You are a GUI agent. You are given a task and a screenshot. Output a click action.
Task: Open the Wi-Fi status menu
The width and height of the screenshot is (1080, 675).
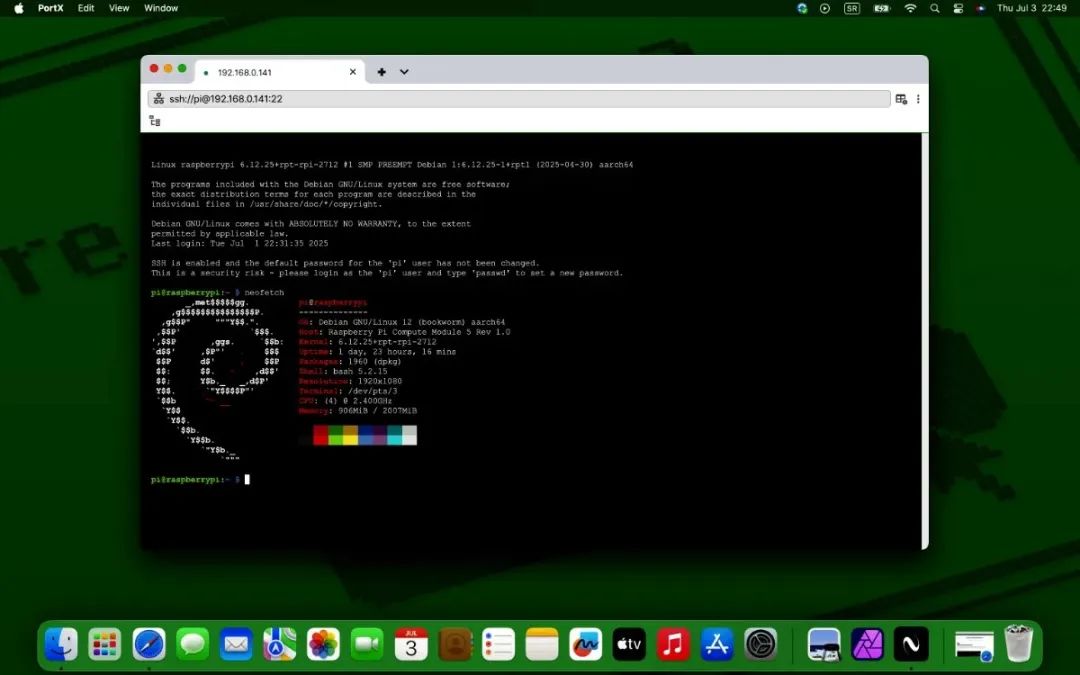coord(911,8)
